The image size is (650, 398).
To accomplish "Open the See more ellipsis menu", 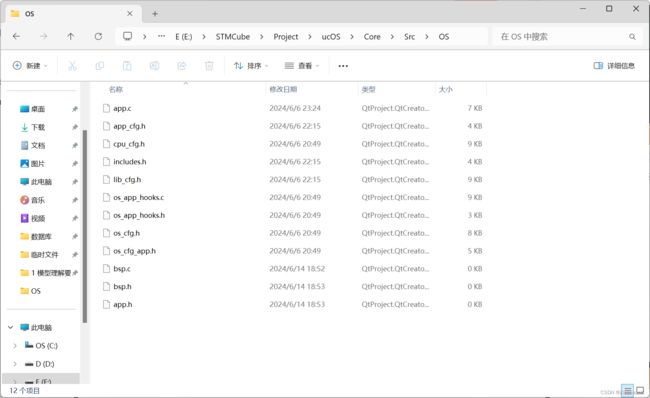I will [x=343, y=66].
